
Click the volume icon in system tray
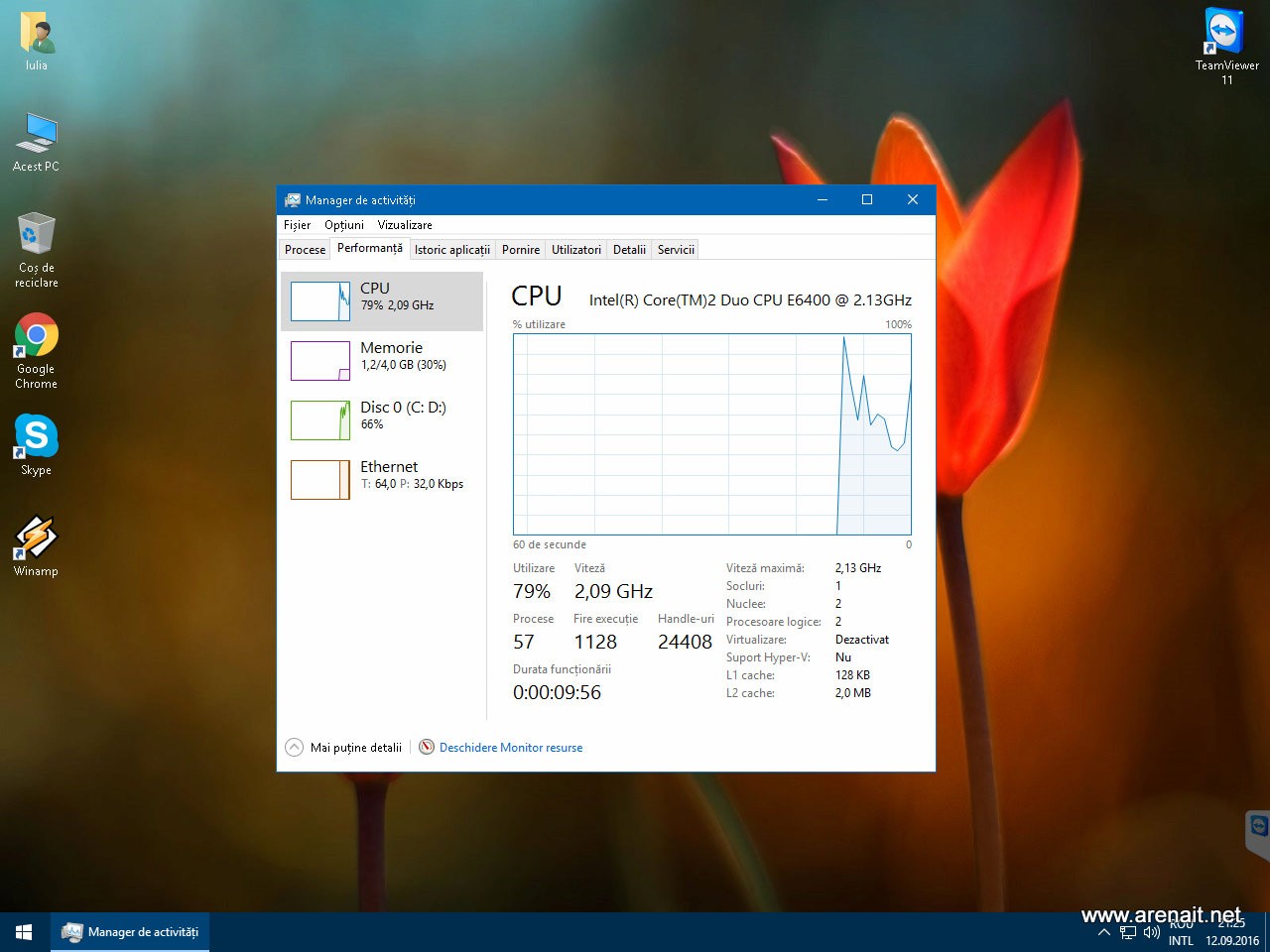pyautogui.click(x=1151, y=932)
